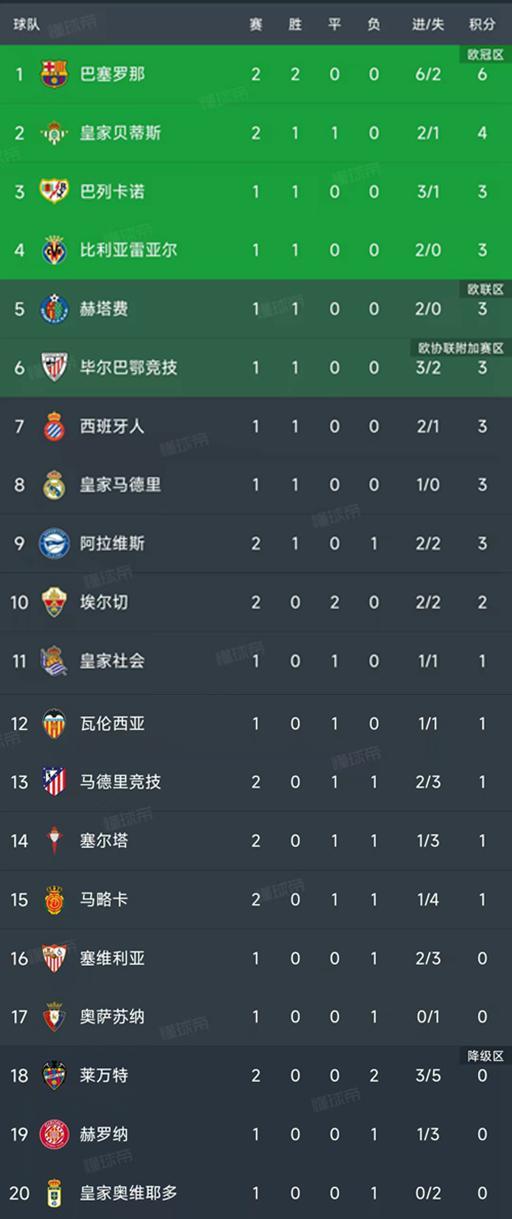The image size is (512, 1219).
Task: Open the 莱万特 row in relegation zone
Action: click(x=256, y=1076)
